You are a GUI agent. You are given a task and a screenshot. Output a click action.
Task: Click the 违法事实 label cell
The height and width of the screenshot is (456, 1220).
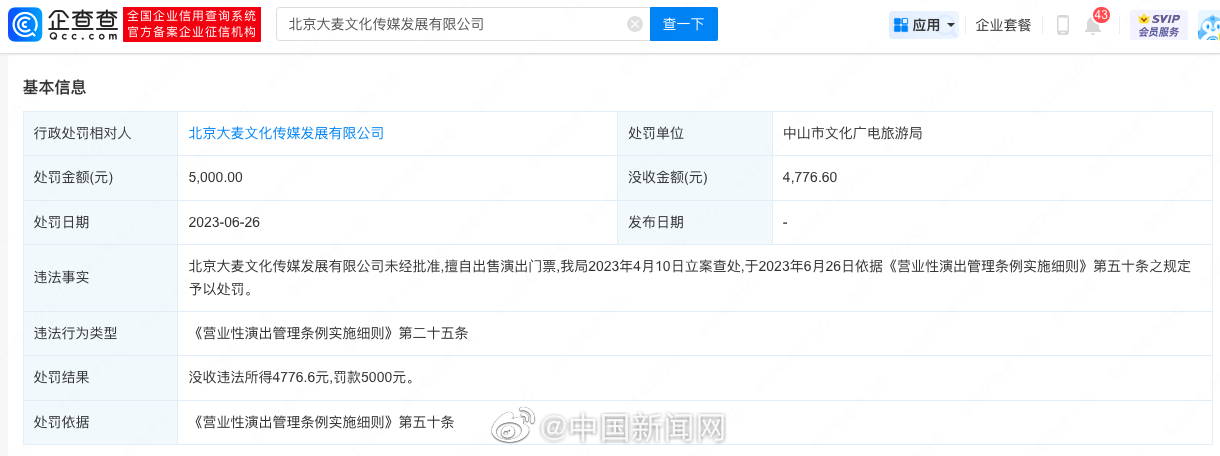pyautogui.click(x=100, y=278)
